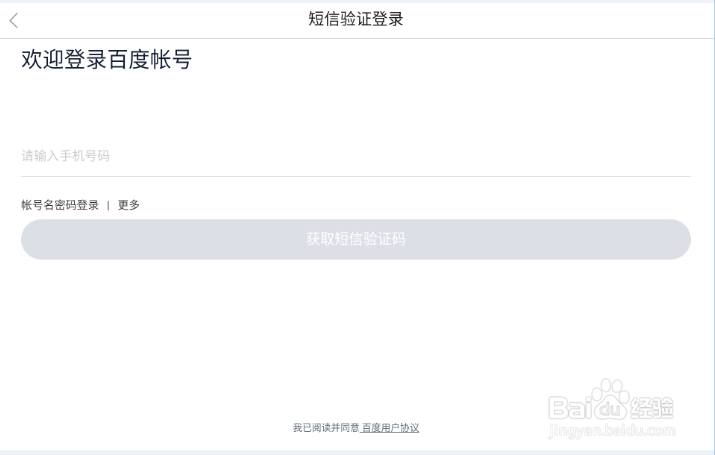Click the 协议 characters at the bottom

[410, 428]
